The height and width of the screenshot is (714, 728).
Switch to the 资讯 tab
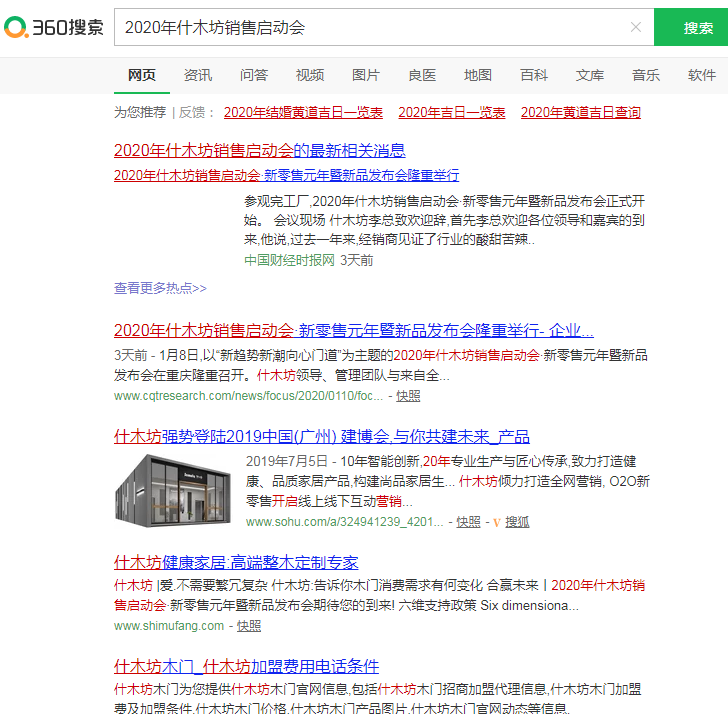click(x=198, y=75)
